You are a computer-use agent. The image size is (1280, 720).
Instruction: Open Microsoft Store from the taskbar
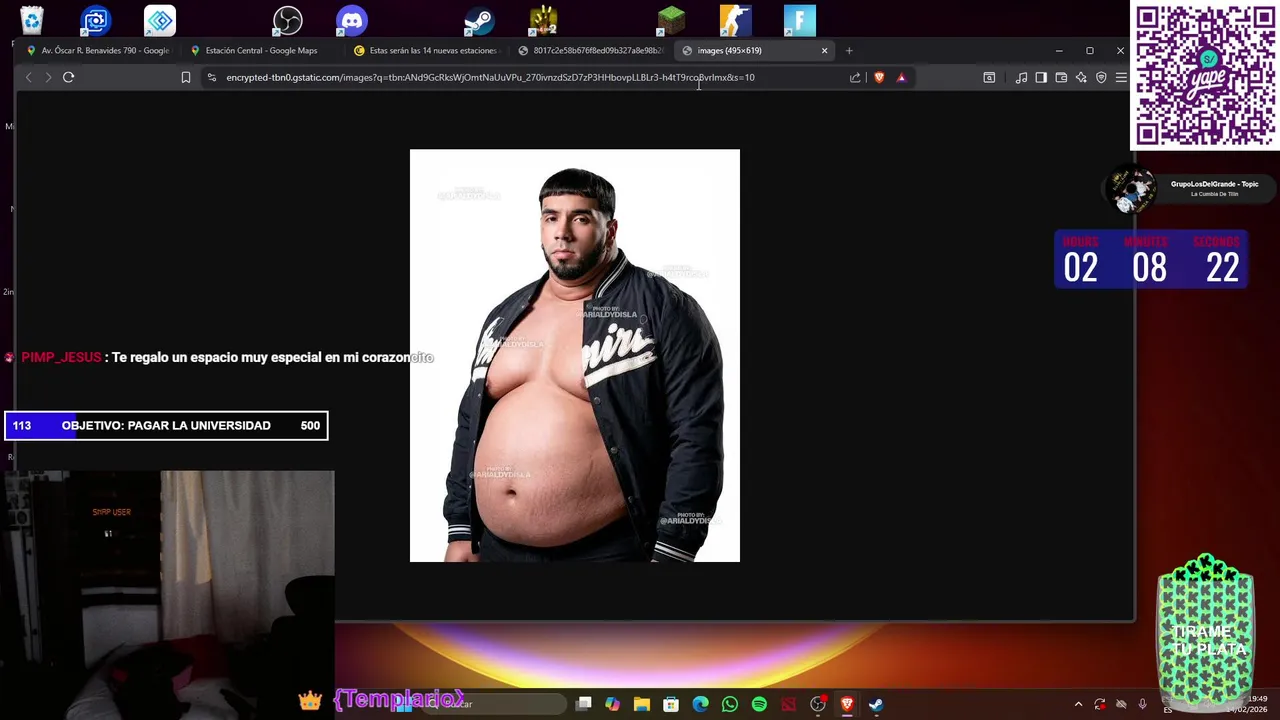pos(671,704)
